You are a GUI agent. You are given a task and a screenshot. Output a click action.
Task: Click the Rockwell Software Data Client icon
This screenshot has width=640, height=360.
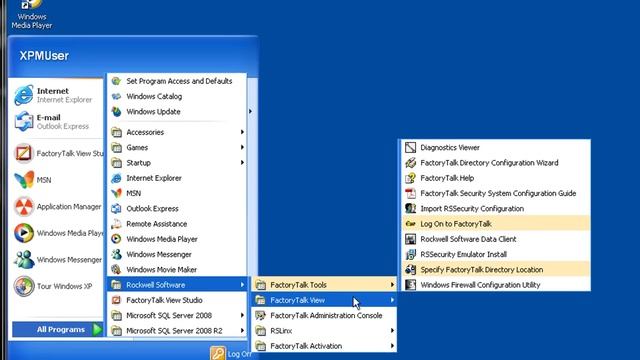[x=410, y=239]
